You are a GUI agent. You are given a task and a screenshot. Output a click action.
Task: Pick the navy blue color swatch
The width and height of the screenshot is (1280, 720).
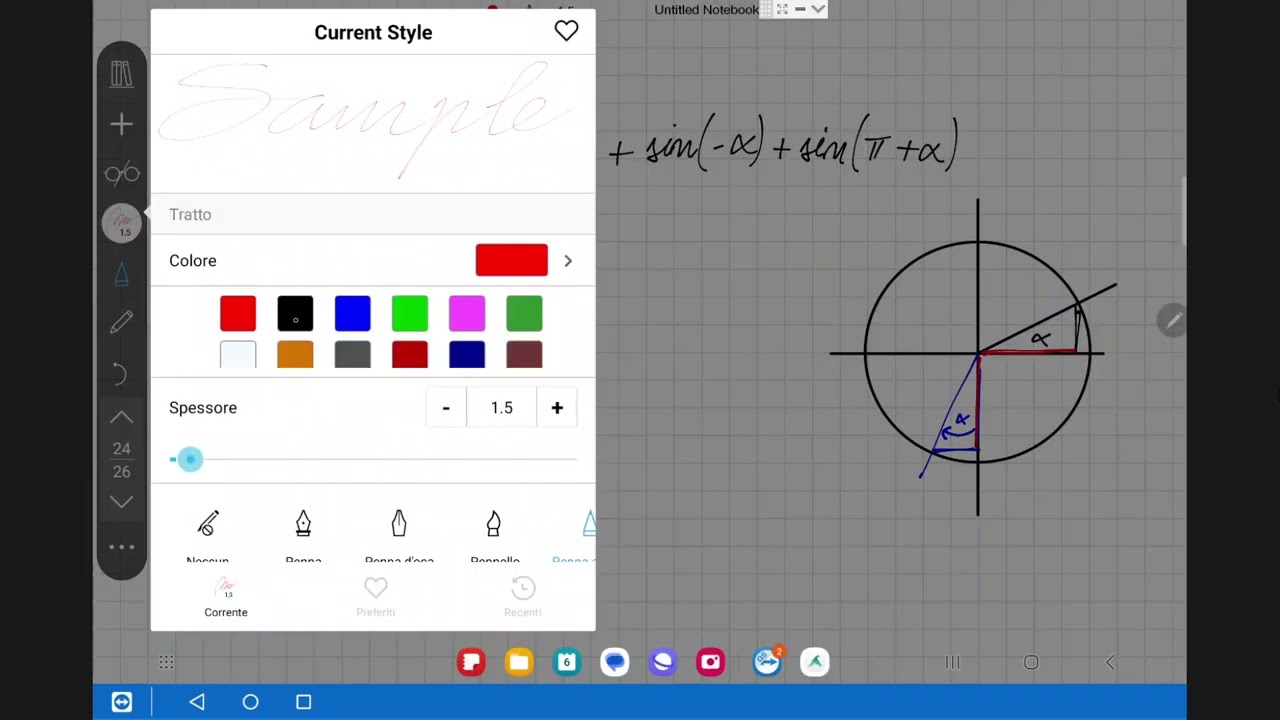click(x=467, y=354)
